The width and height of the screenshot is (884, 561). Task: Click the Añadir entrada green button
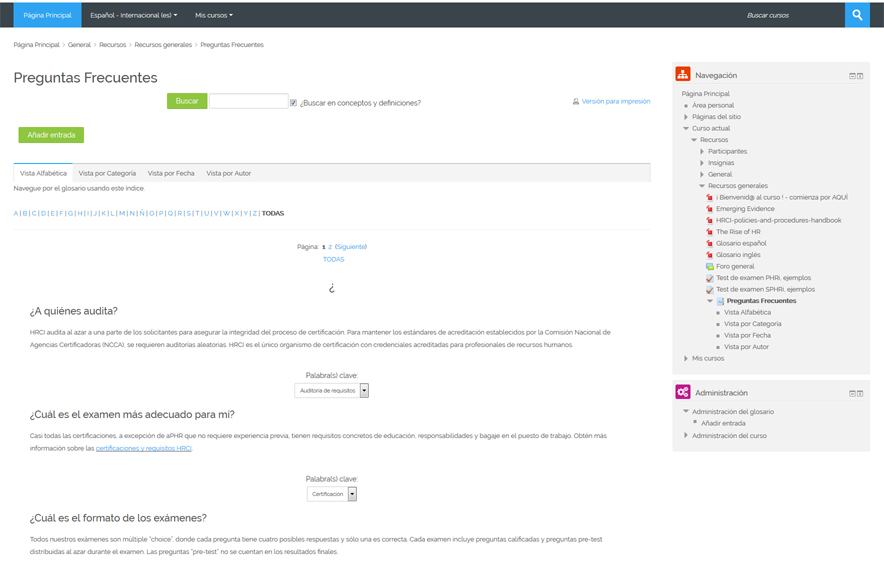pos(51,135)
